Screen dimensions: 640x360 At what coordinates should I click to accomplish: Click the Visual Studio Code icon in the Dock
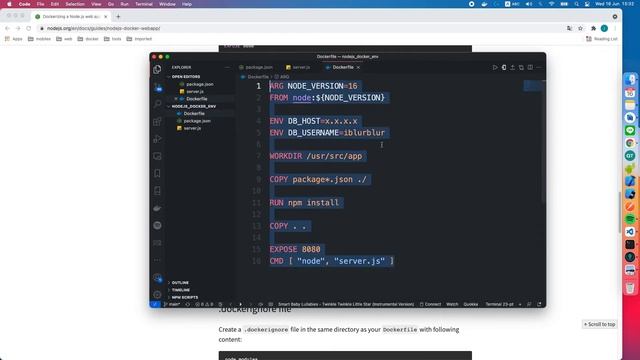pos(630,231)
